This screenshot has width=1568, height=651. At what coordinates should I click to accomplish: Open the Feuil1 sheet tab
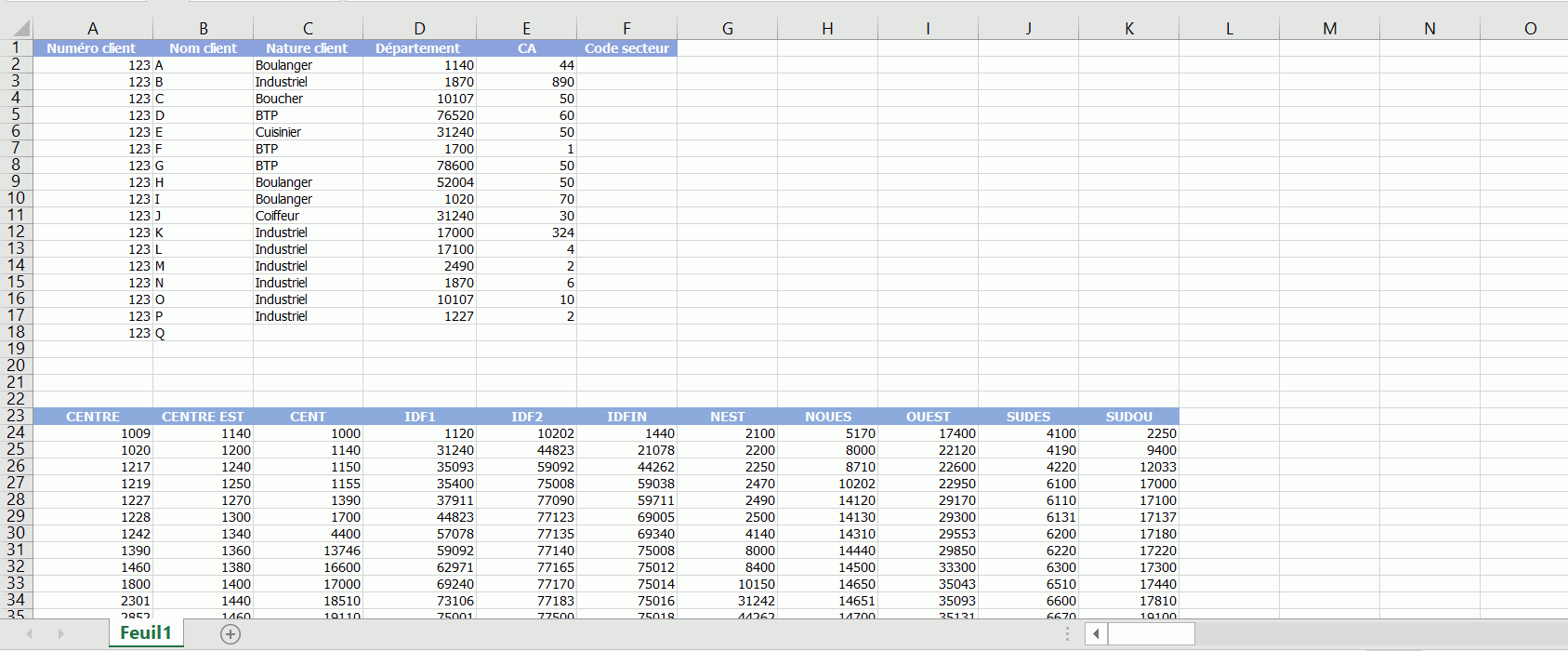point(146,633)
